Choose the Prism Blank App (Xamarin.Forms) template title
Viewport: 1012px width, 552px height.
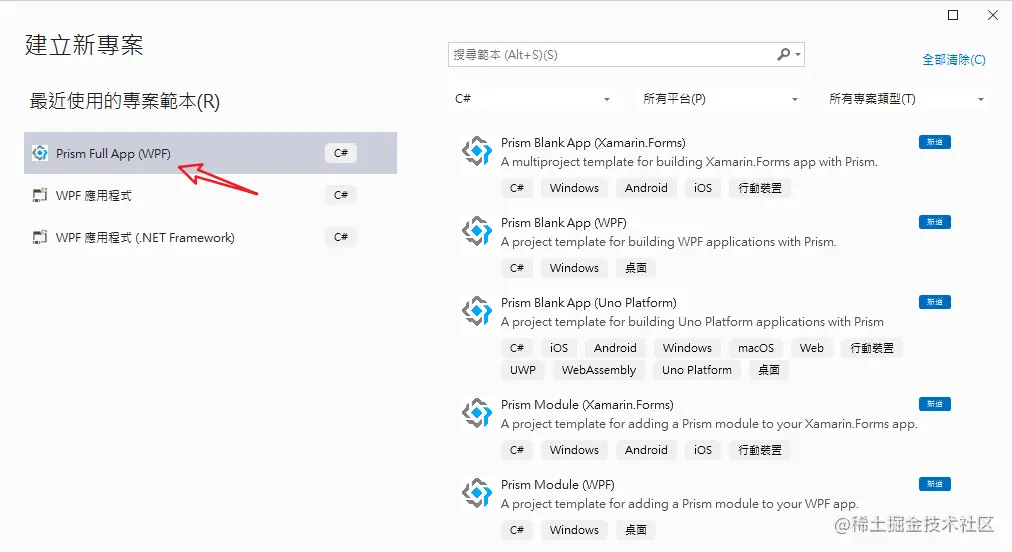pyautogui.click(x=593, y=143)
